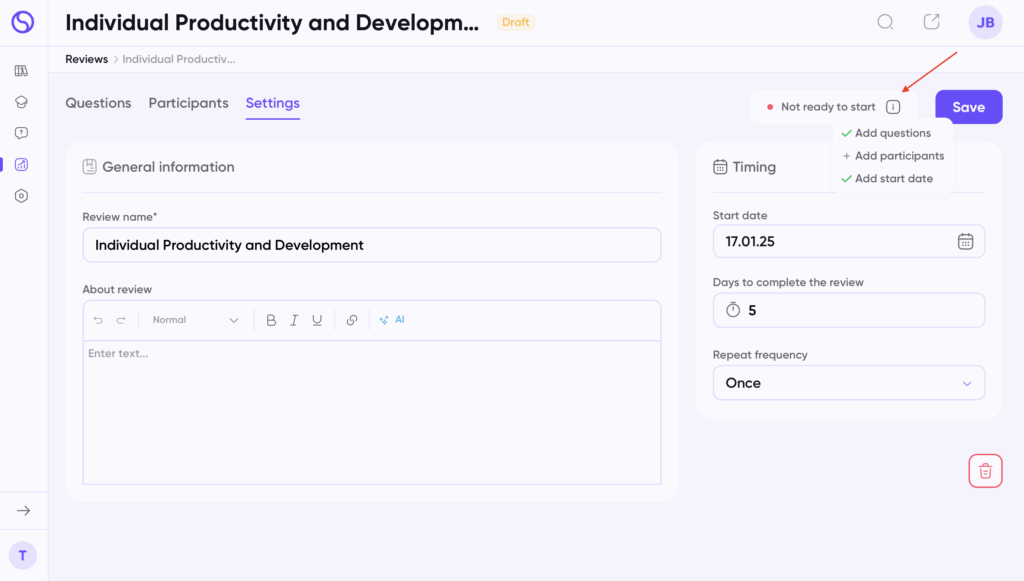Image resolution: width=1024 pixels, height=581 pixels.
Task: Click the Review name input field
Action: [x=371, y=245]
